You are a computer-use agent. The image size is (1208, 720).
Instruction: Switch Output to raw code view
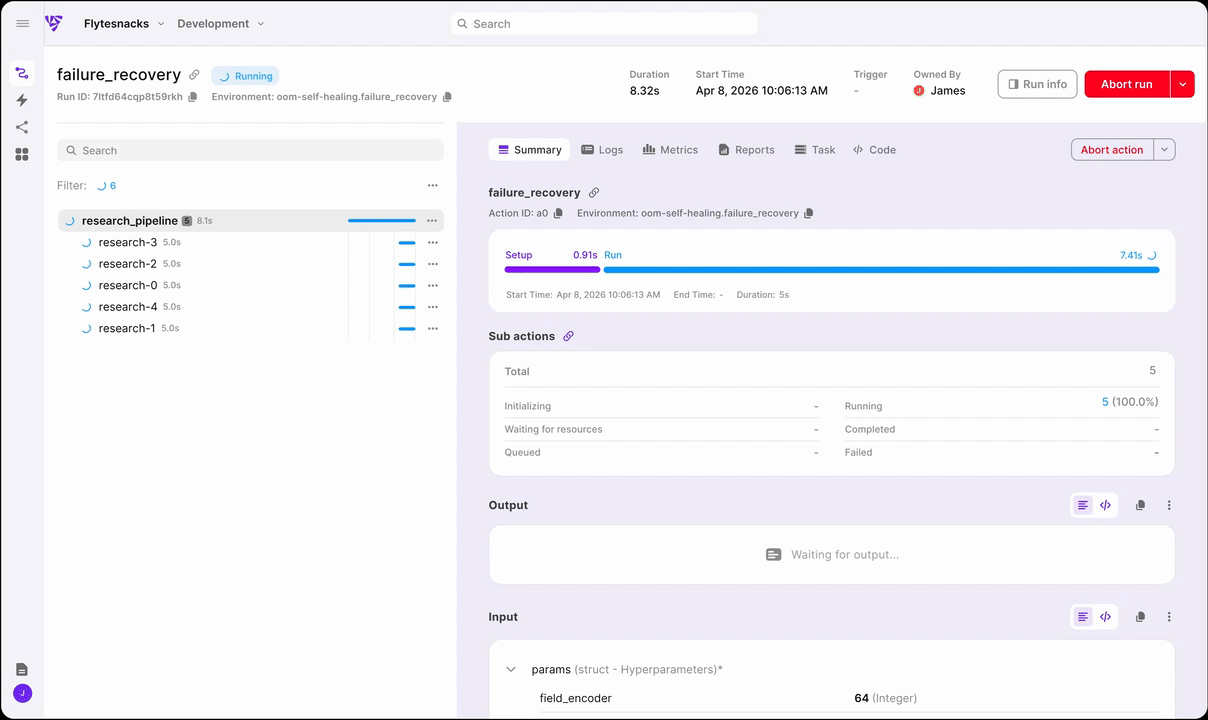point(1105,505)
